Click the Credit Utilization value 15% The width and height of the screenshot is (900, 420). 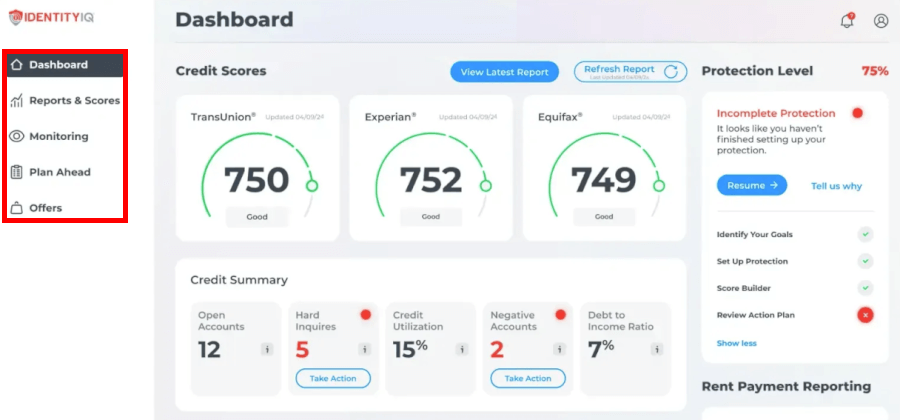(x=410, y=349)
